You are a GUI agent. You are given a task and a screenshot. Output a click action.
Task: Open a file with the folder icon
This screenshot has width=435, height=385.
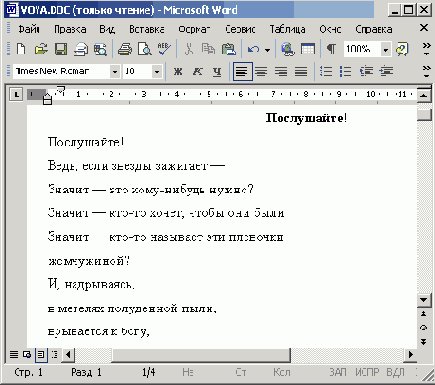click(x=41, y=49)
